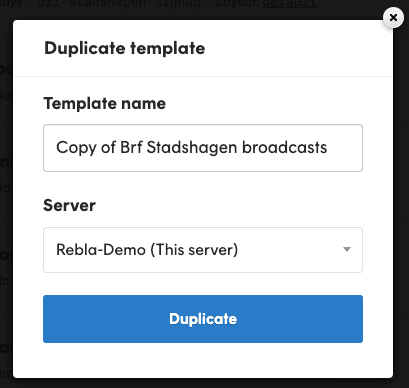Click Stadshagen text in template name box
This screenshot has width=409, height=388.
(192, 148)
